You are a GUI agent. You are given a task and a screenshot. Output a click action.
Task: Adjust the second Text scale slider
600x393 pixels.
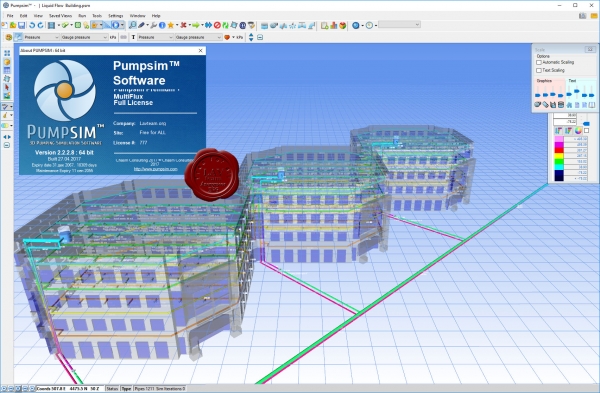click(577, 92)
